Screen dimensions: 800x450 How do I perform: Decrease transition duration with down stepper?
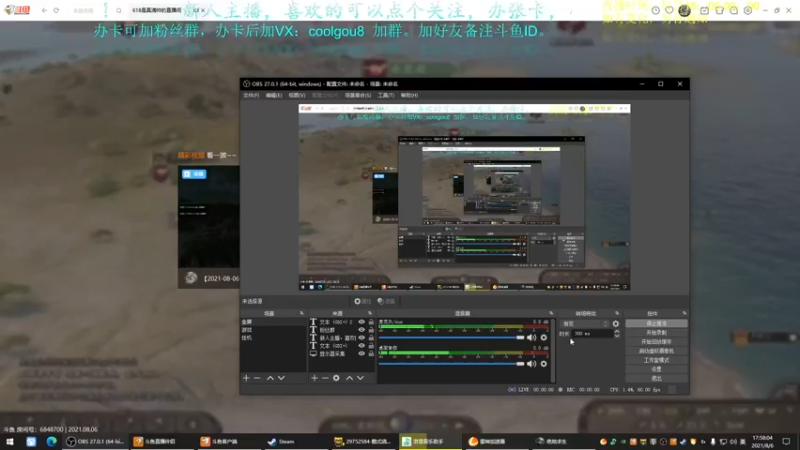pos(617,336)
